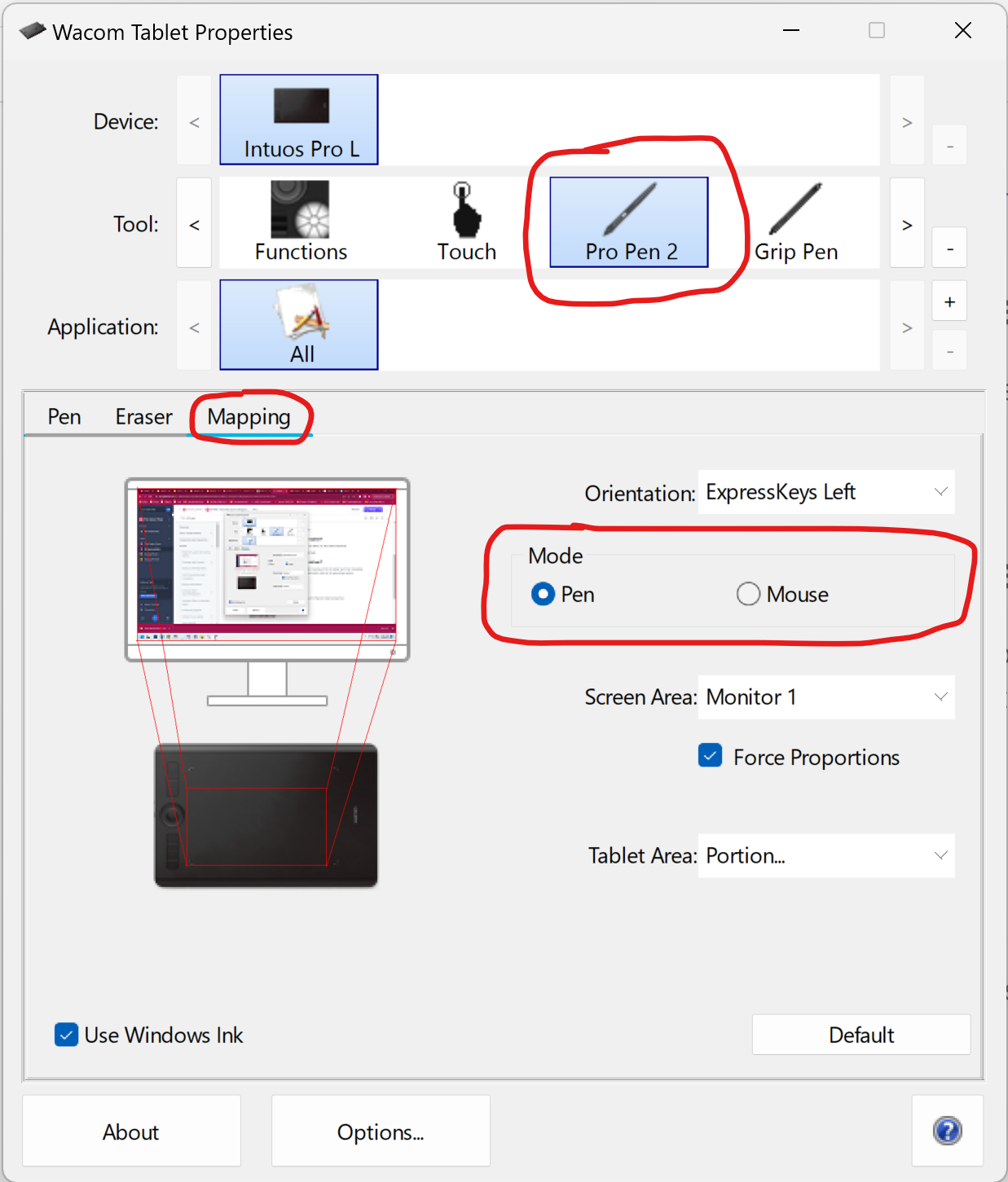
Task: Toggle the Use Windows Ink checkbox
Action: [x=66, y=1035]
